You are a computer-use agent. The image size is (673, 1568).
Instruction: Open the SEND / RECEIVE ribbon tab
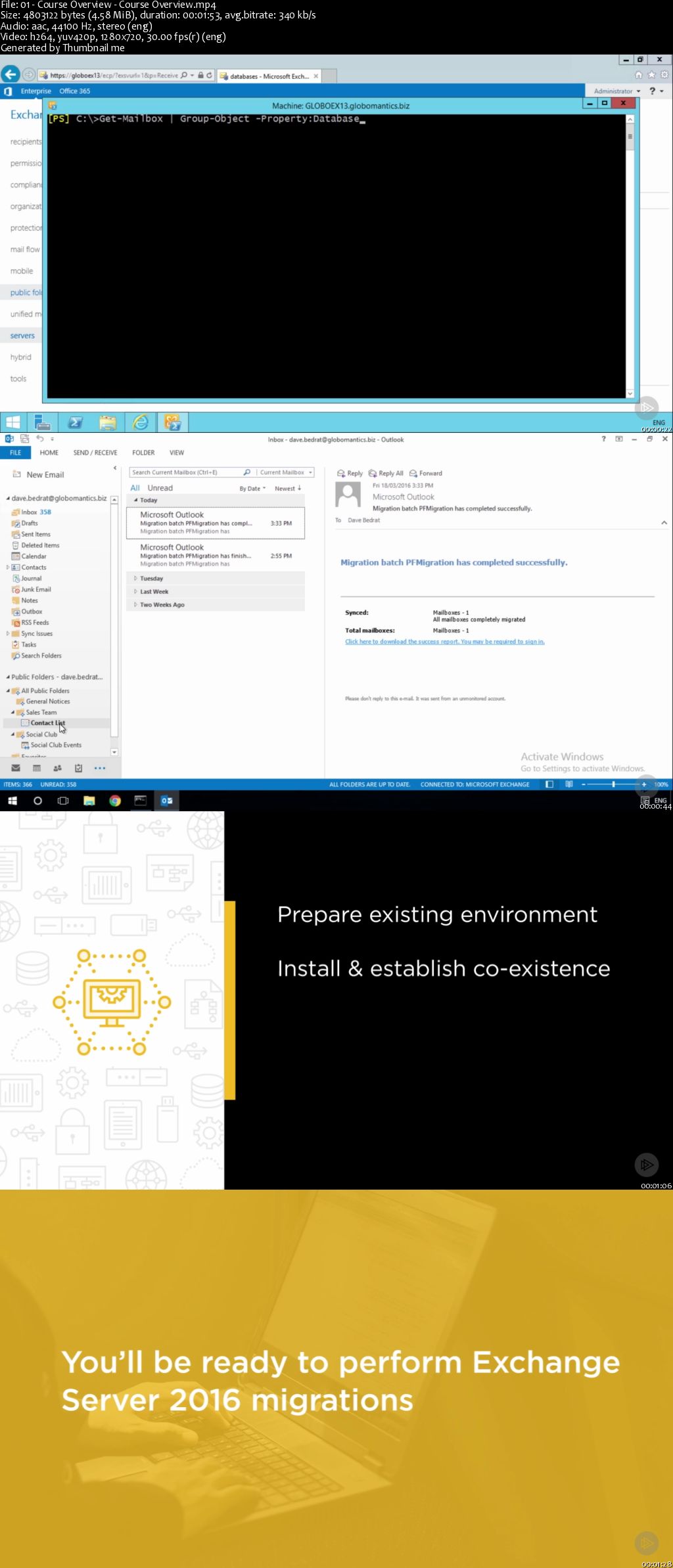pos(95,453)
